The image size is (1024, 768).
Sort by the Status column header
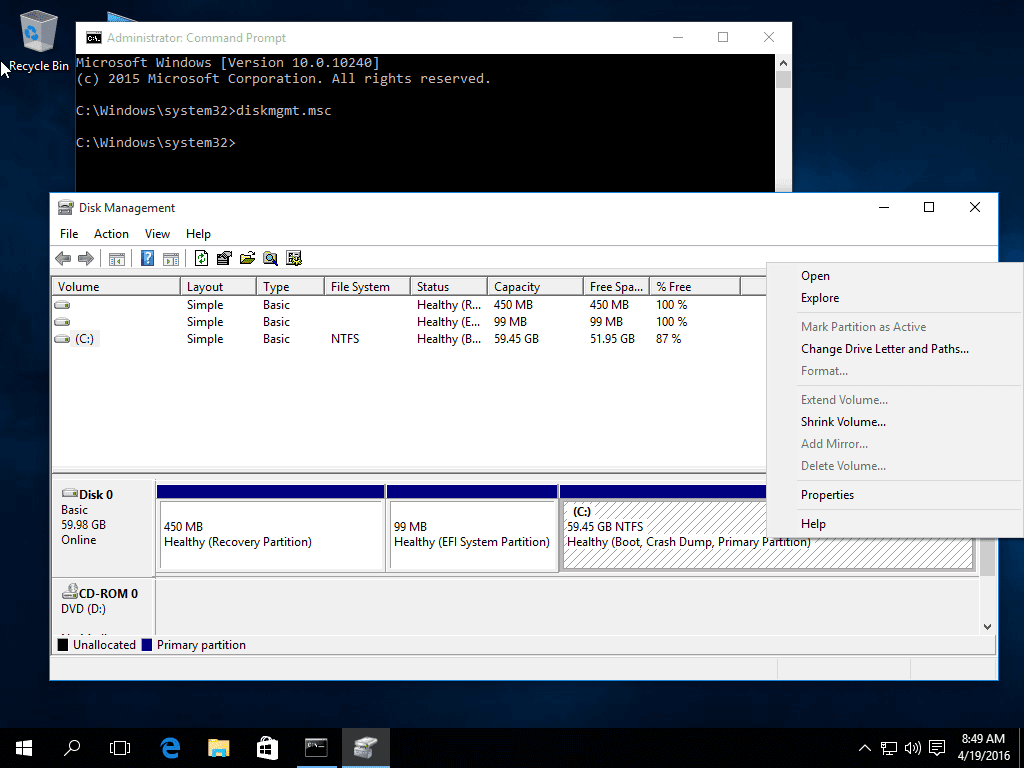(449, 287)
